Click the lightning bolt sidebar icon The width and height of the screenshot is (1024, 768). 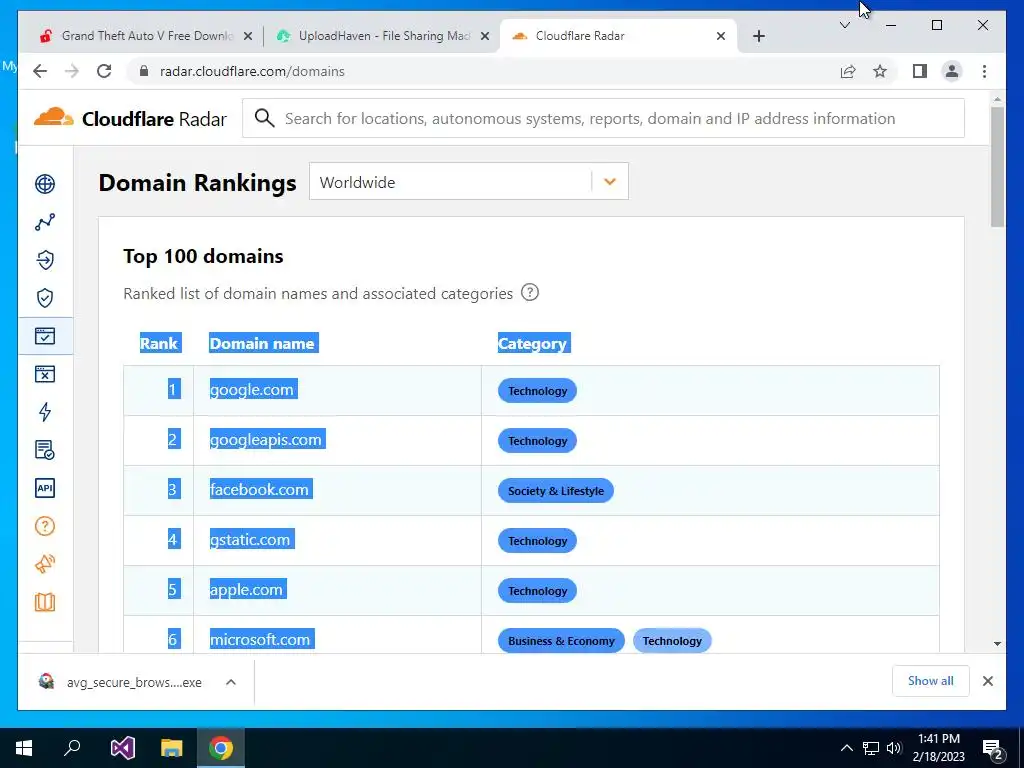click(x=45, y=411)
